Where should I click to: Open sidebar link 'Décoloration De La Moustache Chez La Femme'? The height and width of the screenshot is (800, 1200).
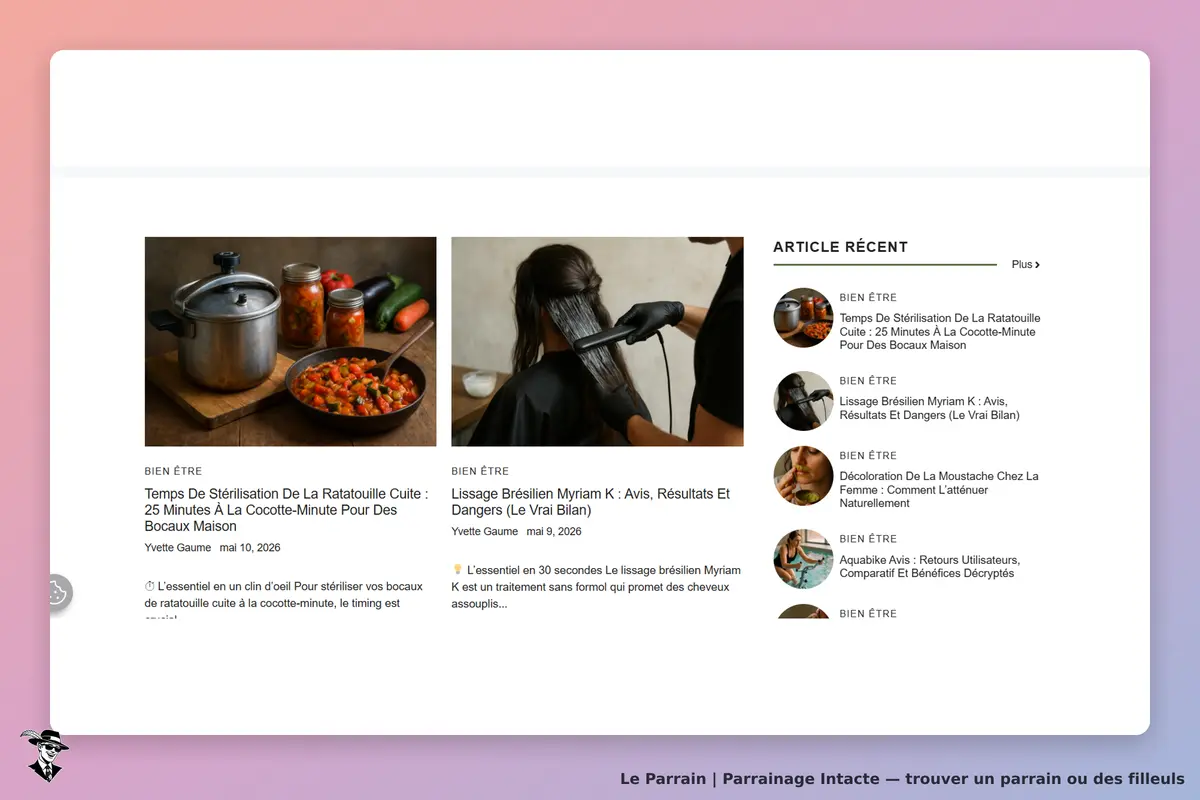939,490
